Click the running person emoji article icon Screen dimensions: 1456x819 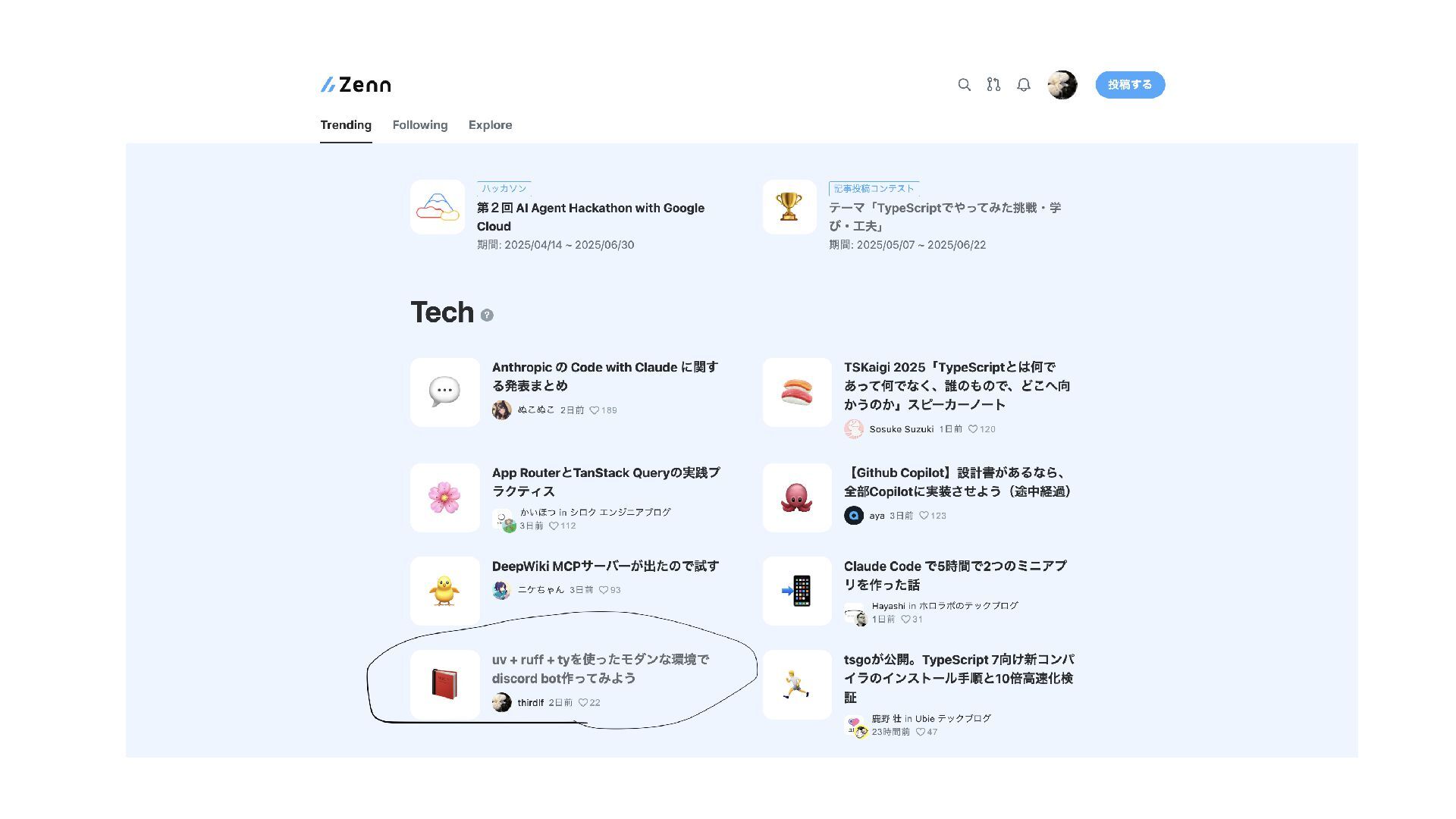[x=797, y=684]
